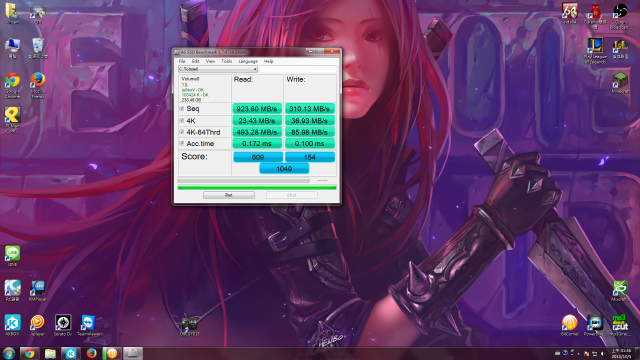The height and width of the screenshot is (360, 640).
Task: Launch Minecraft from the desktop
Action: pyautogui.click(x=620, y=82)
